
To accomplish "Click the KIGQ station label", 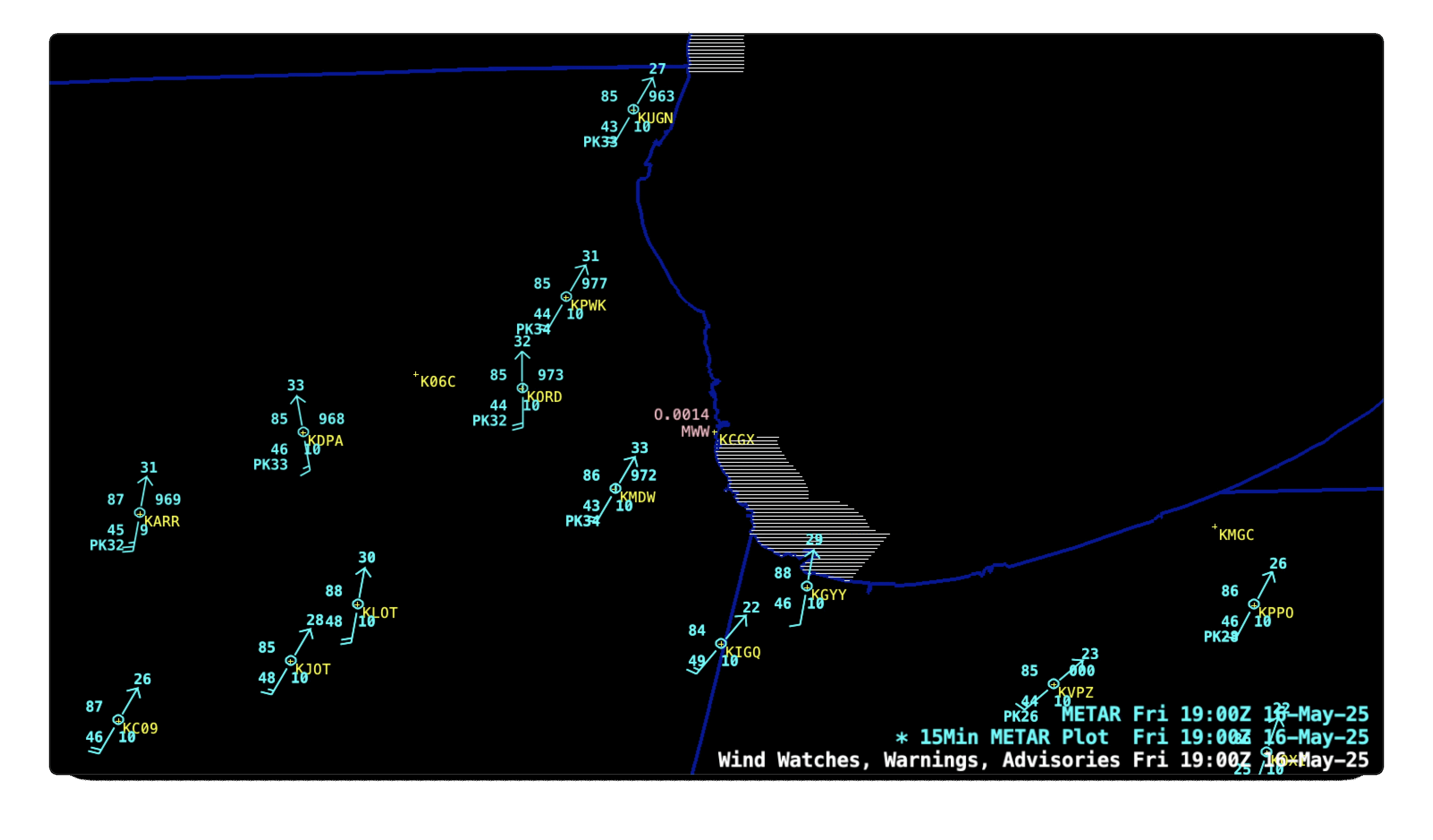I will tap(743, 652).
